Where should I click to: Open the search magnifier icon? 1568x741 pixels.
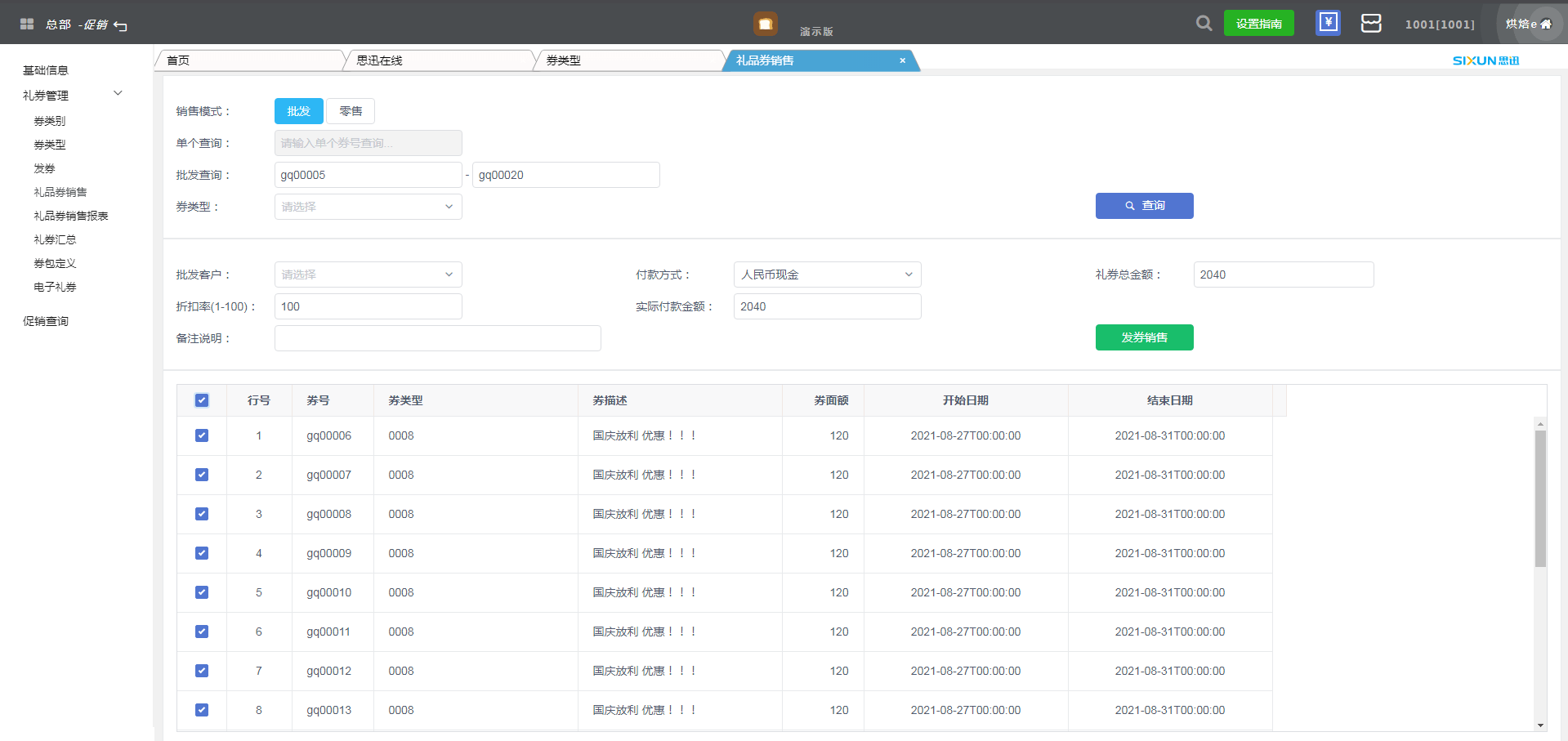(1204, 23)
